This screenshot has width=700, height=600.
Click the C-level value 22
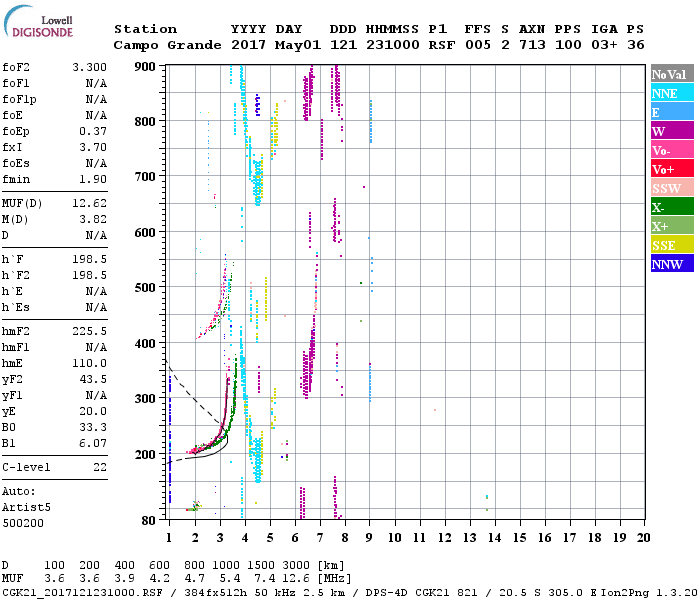point(98,467)
